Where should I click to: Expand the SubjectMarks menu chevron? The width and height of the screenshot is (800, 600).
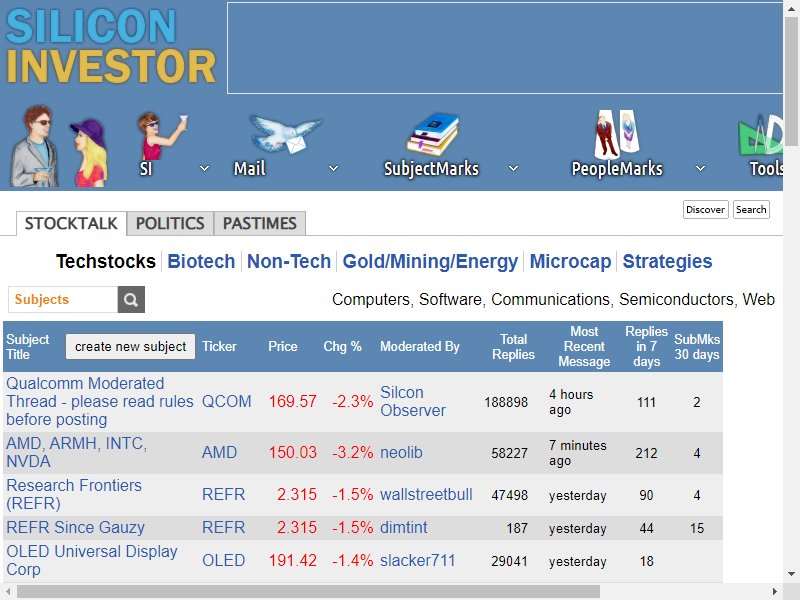pyautogui.click(x=513, y=168)
